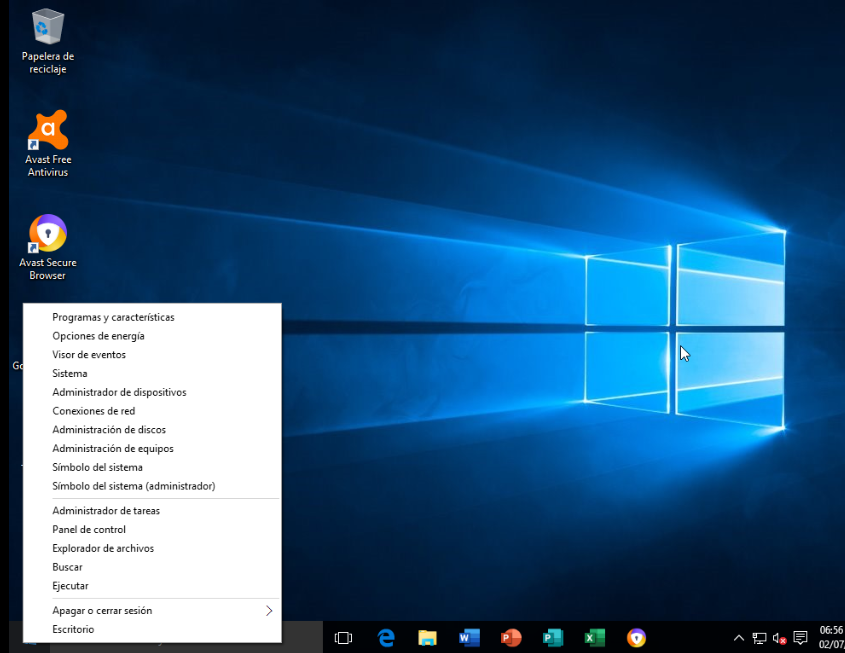Open Excel from the taskbar

click(x=595, y=638)
